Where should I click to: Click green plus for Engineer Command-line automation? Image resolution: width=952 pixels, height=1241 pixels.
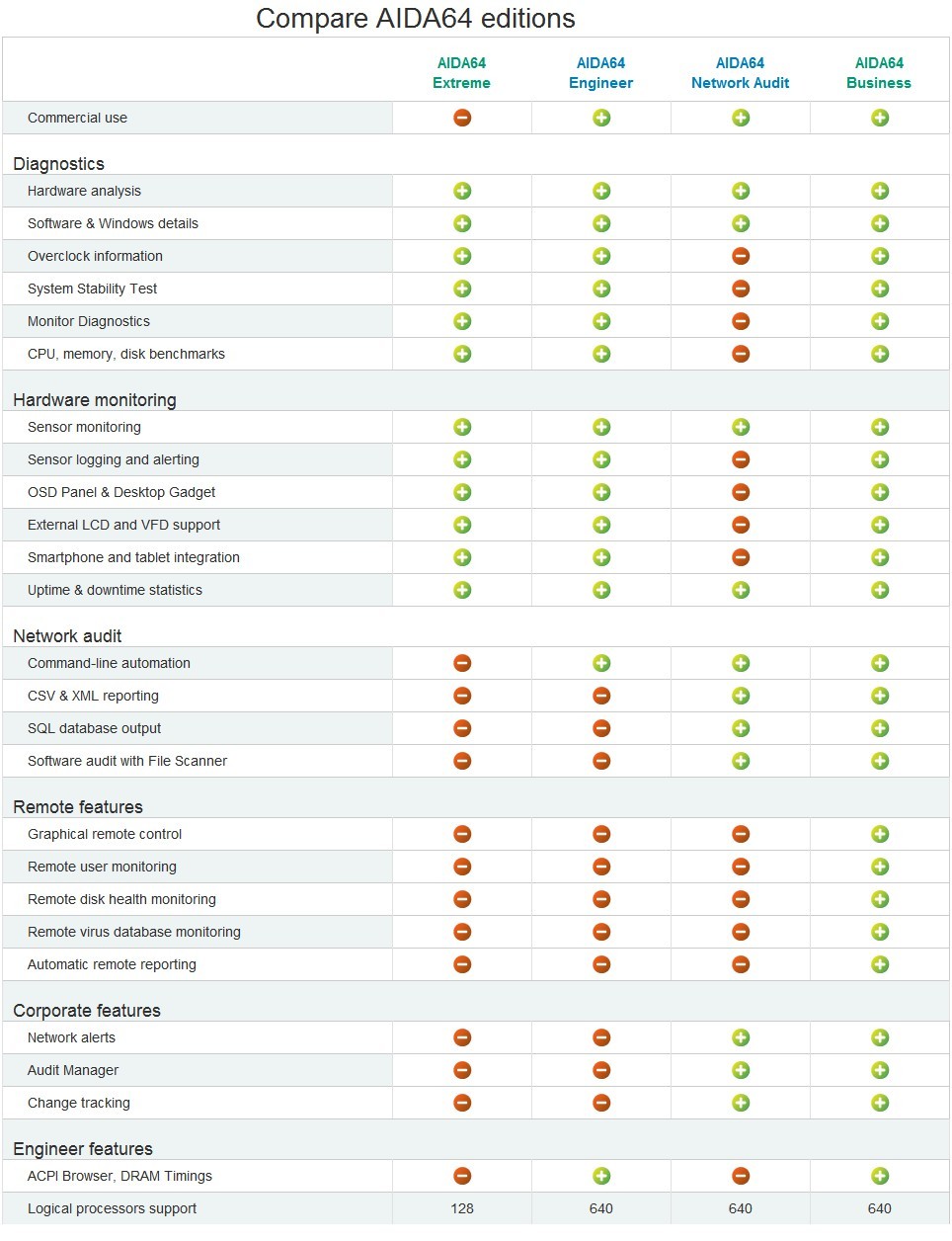pos(601,663)
